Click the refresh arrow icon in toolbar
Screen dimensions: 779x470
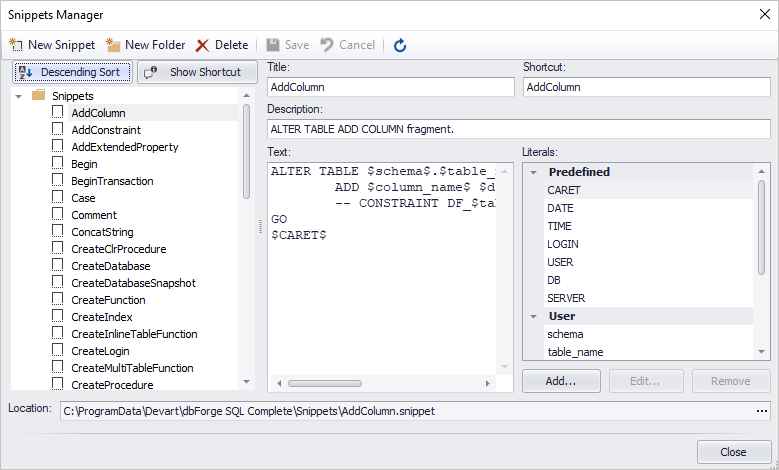click(x=400, y=46)
